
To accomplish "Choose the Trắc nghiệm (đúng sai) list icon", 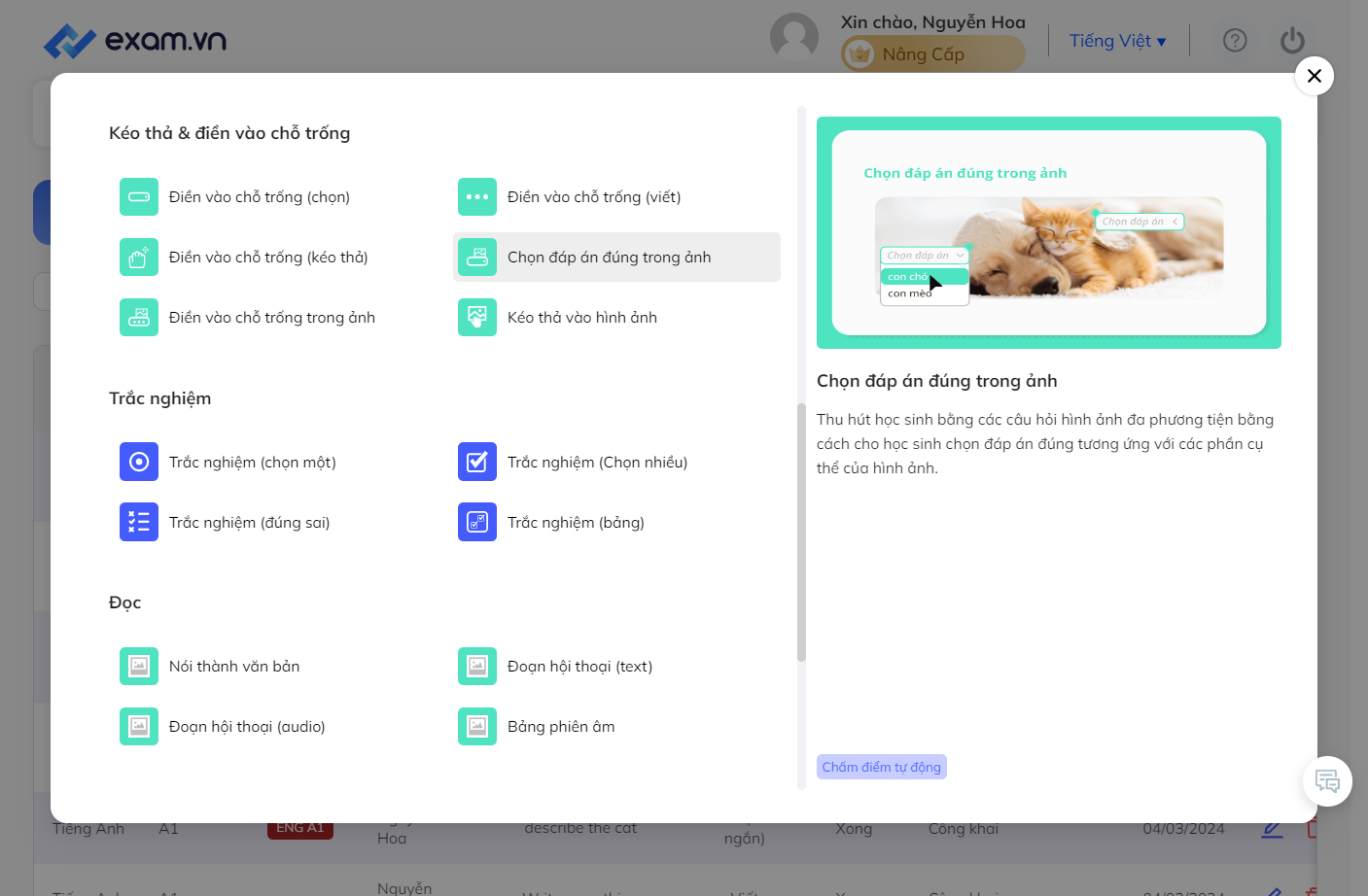I will tap(139, 522).
